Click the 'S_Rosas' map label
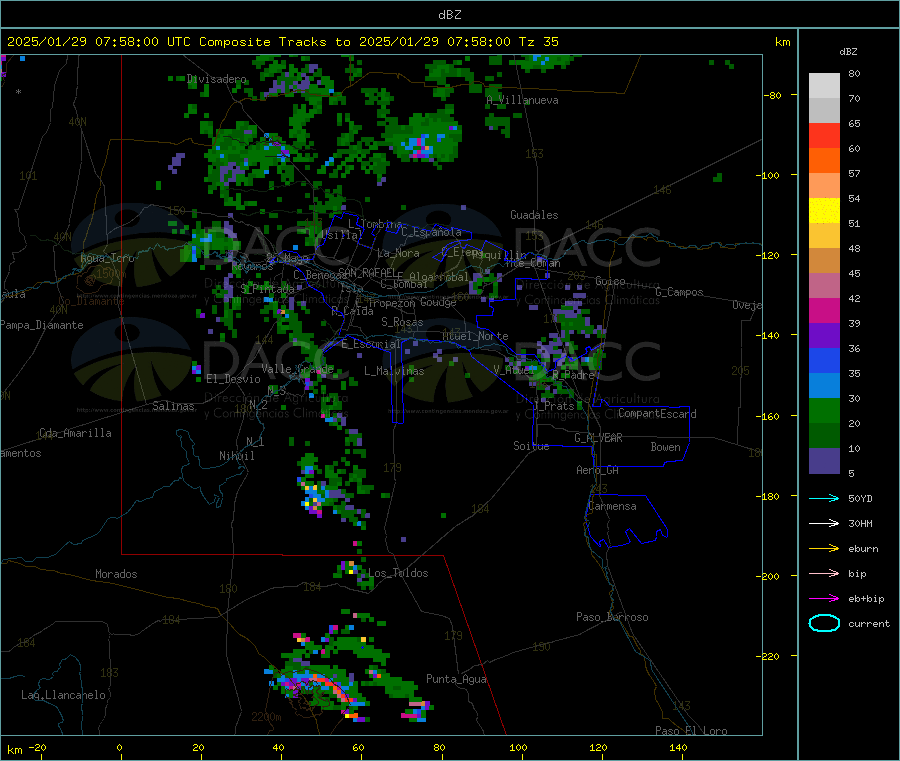The image size is (900, 761). 402,323
